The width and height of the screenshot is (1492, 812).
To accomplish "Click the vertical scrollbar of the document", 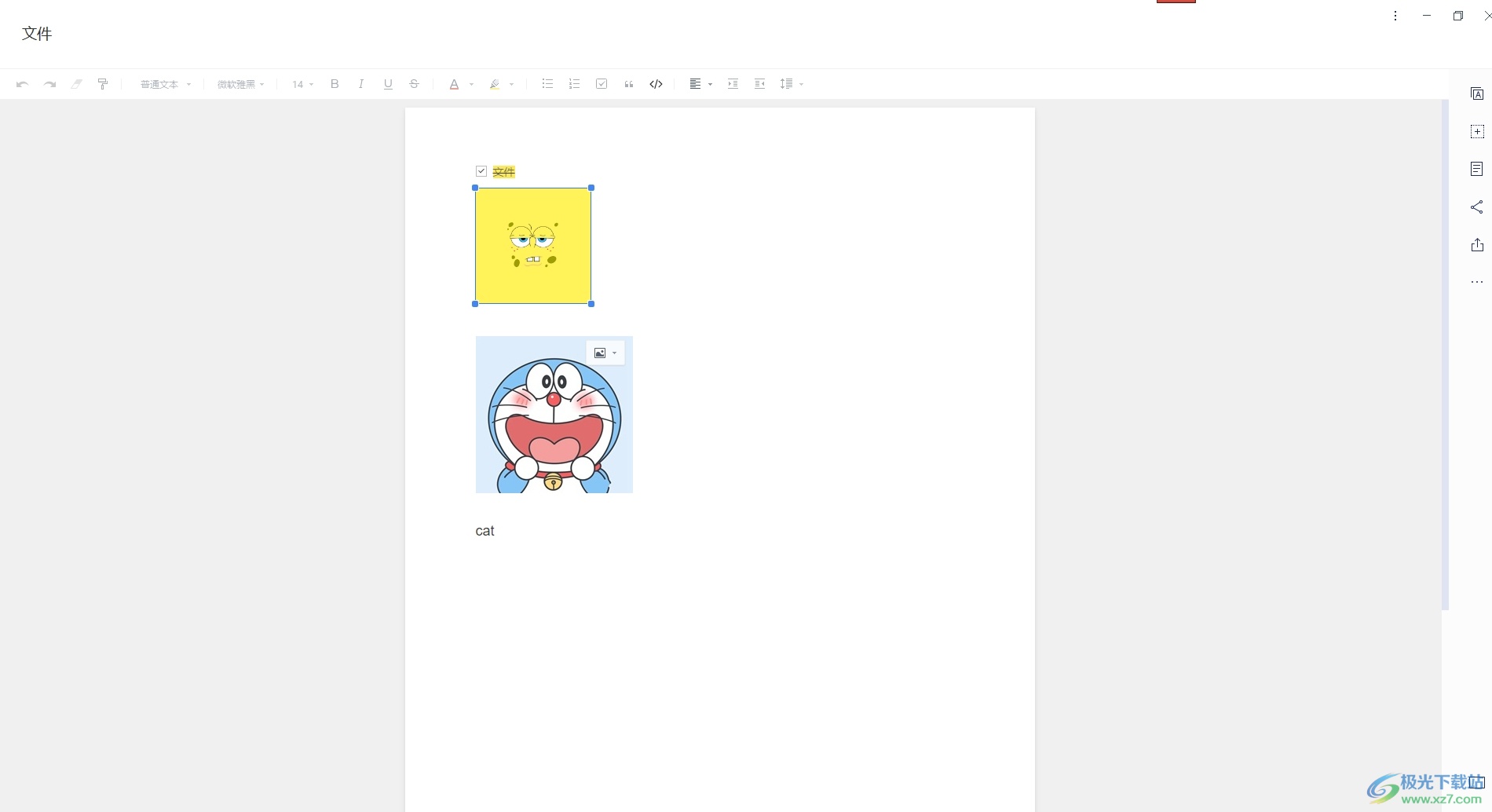I will click(x=1445, y=354).
